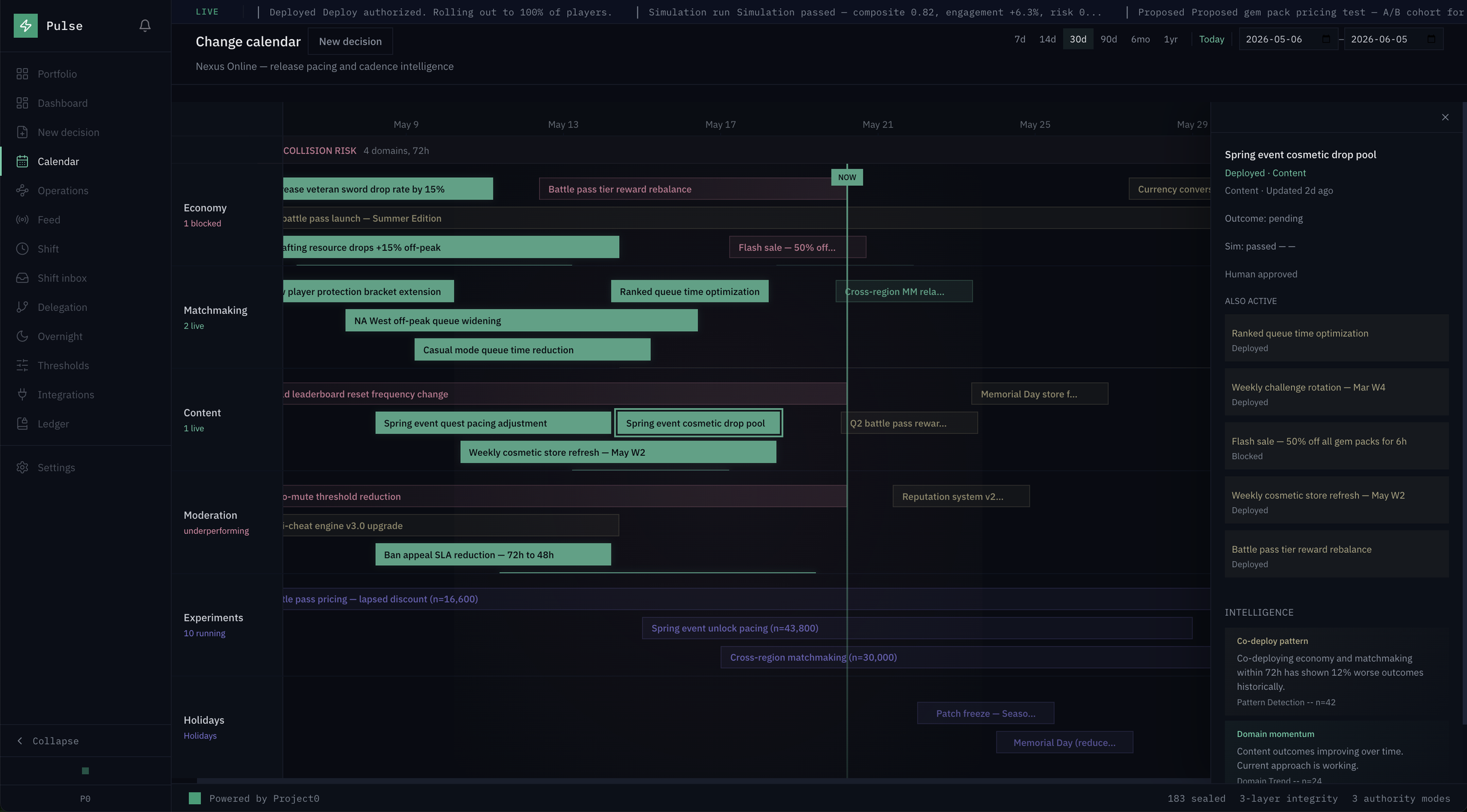Navigate to Thresholds
This screenshot has height=812, width=1467.
[x=86, y=365]
